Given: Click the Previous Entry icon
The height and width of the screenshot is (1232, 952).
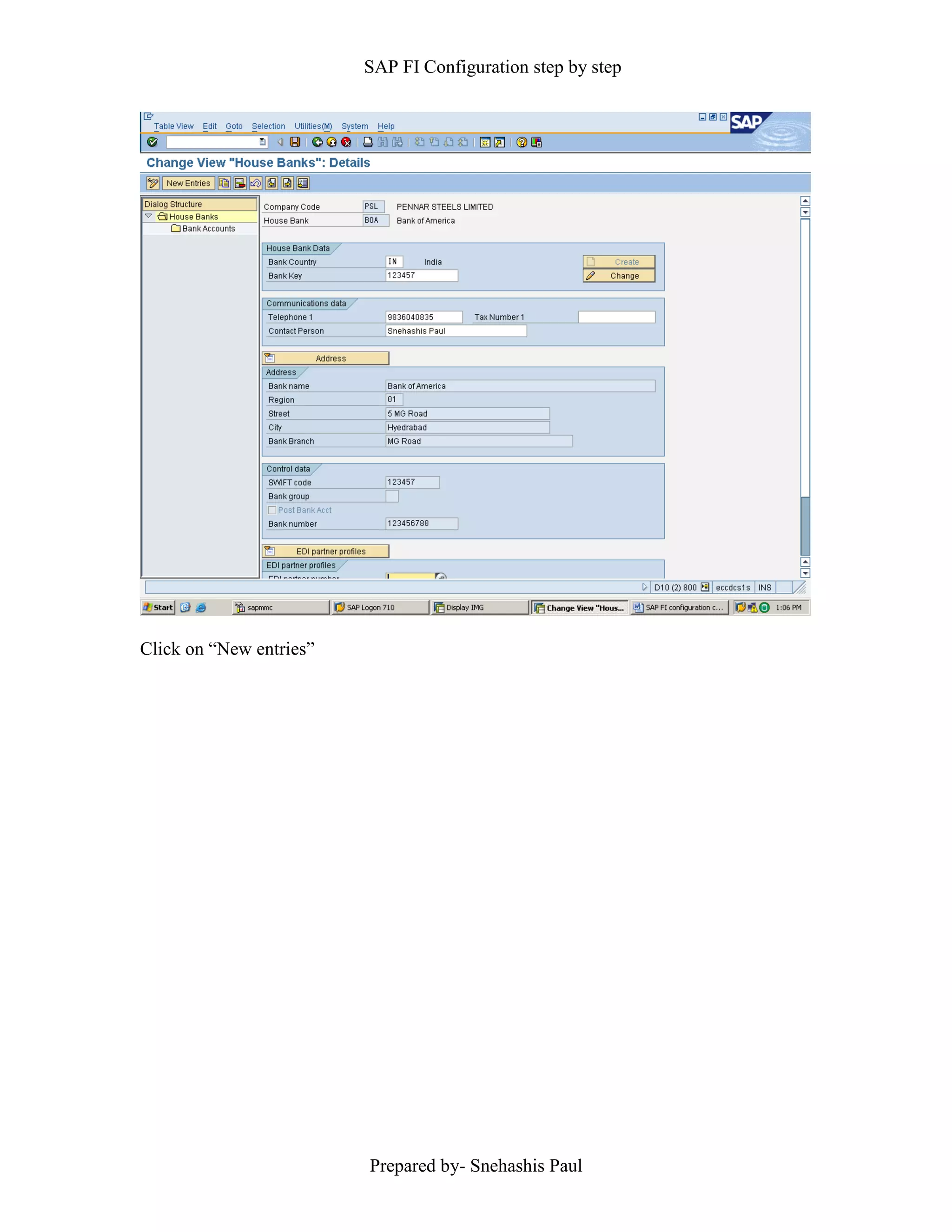Looking at the screenshot, I should pyautogui.click(x=272, y=183).
